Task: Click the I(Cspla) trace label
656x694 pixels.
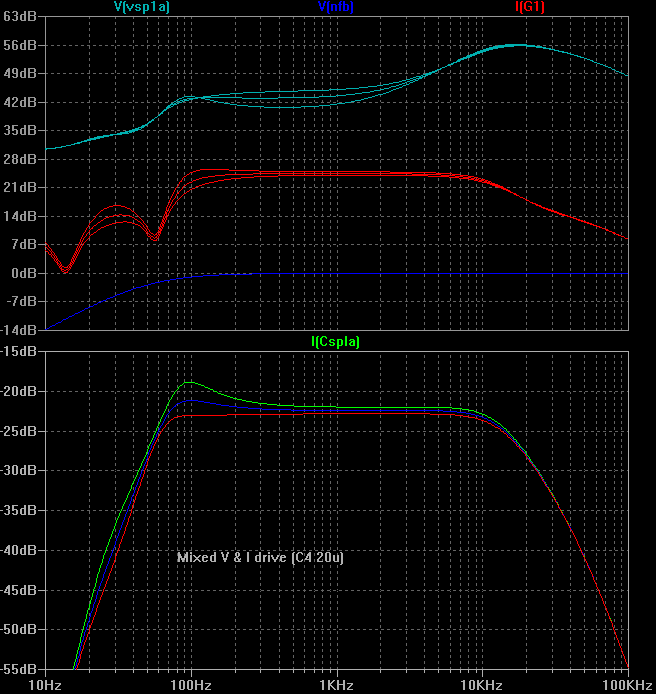Action: [335, 342]
